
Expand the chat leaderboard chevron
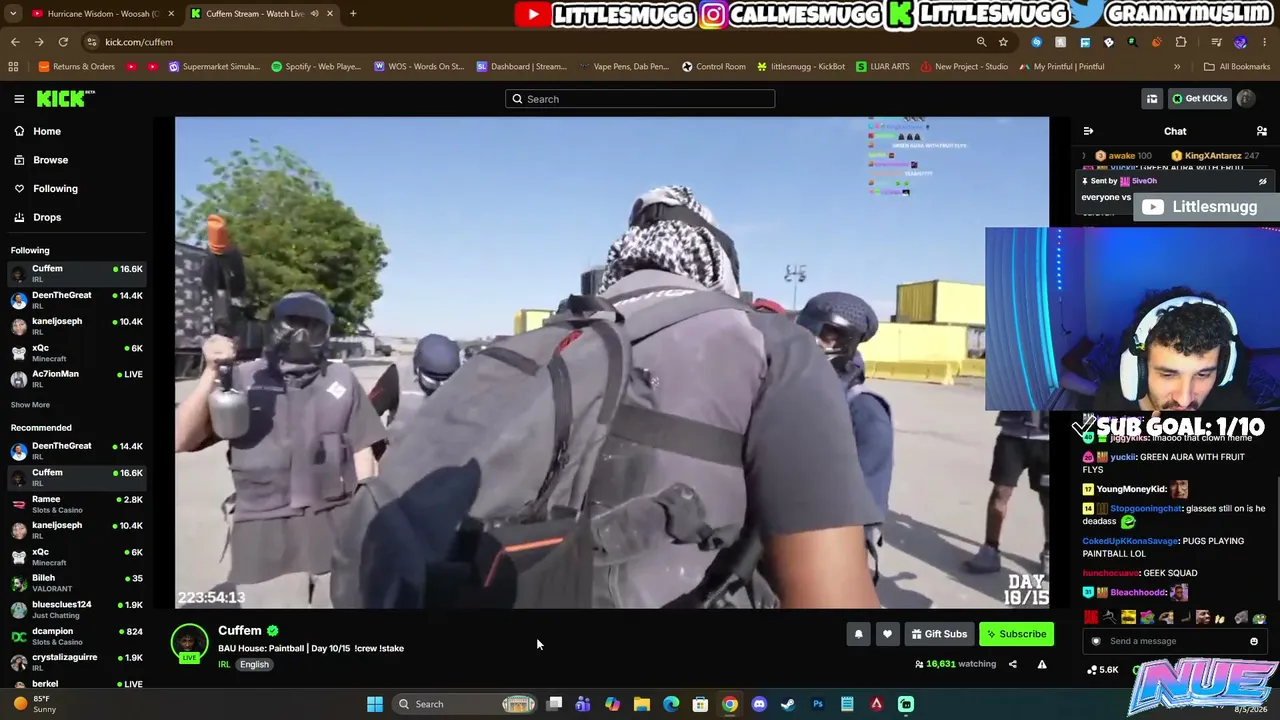tap(1085, 156)
